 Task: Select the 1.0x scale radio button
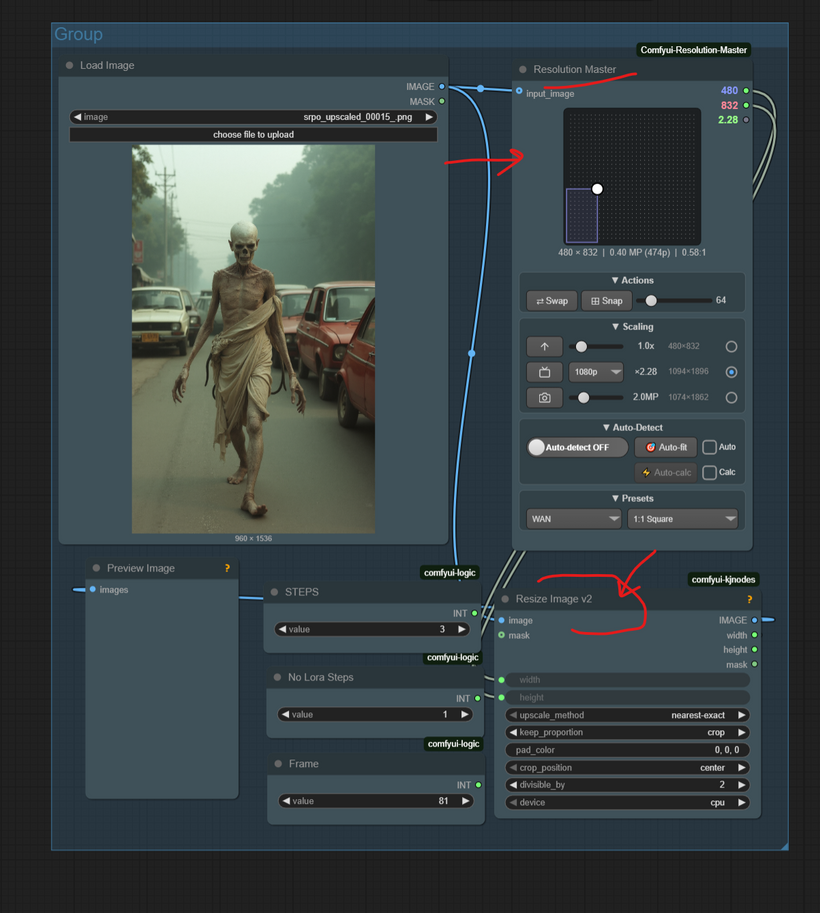pyautogui.click(x=731, y=346)
